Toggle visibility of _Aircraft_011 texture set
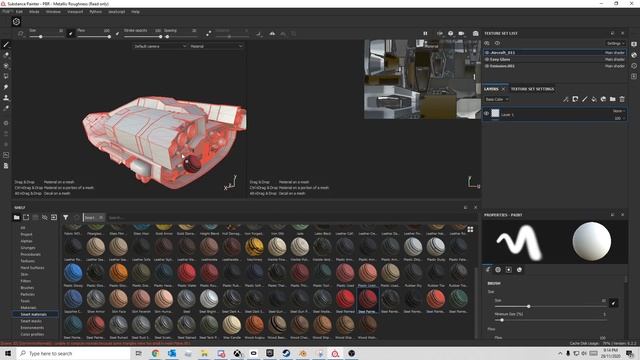 tap(487, 53)
